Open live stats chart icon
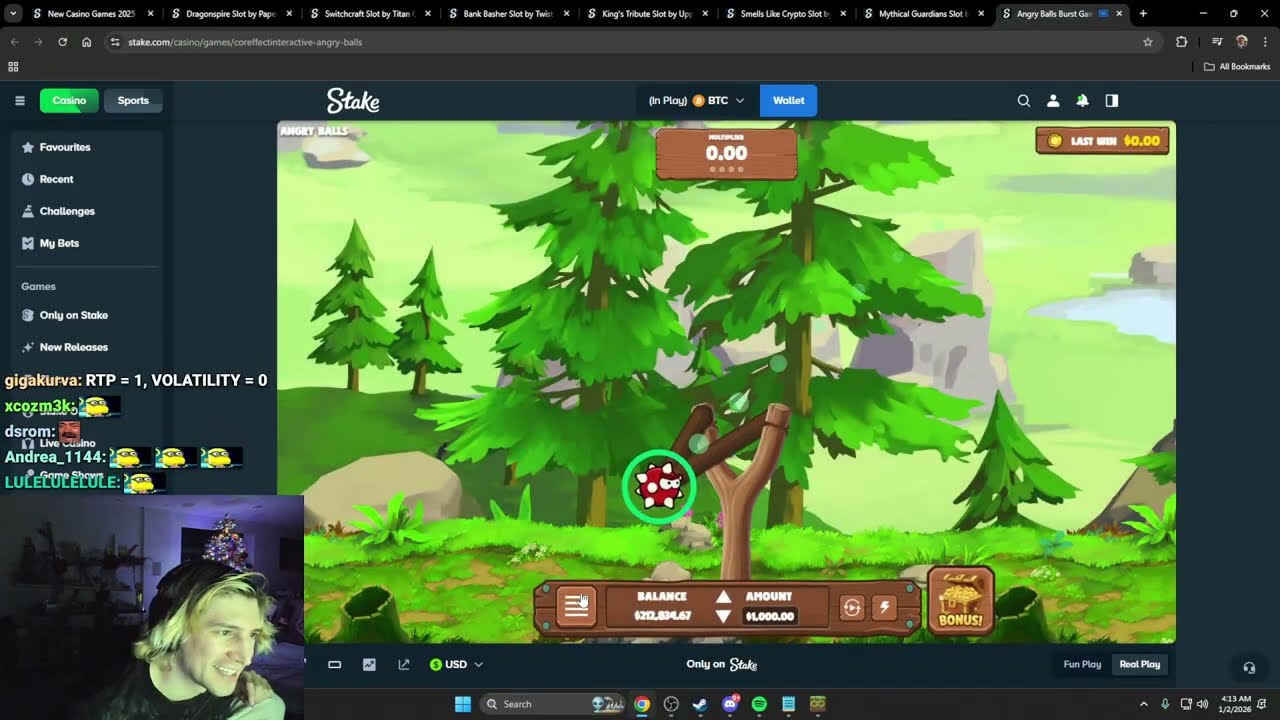Screen dimensions: 1280x720 (369, 664)
